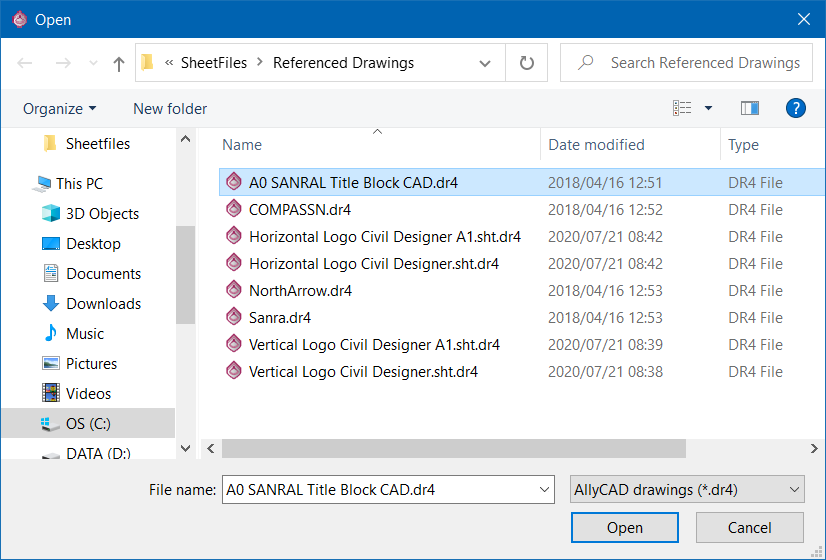826x560 pixels.
Task: Expand the AllyCAD drawings file type dropdown
Action: click(x=686, y=490)
